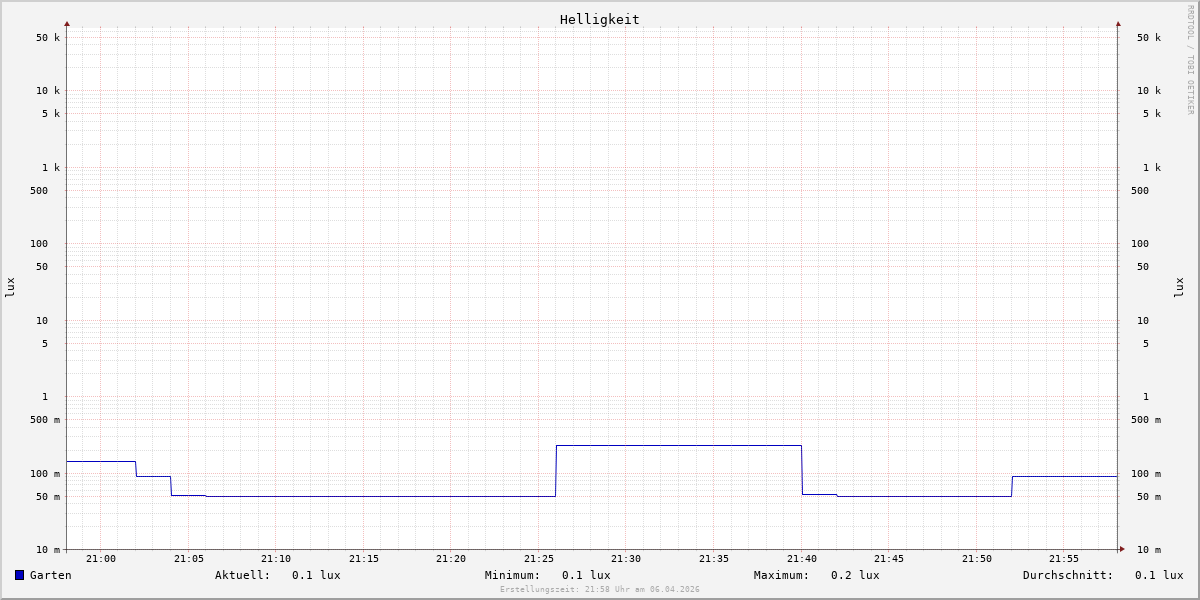This screenshot has width=1200, height=600.
Task: Click the 21:45 time axis label
Action: tap(889, 559)
